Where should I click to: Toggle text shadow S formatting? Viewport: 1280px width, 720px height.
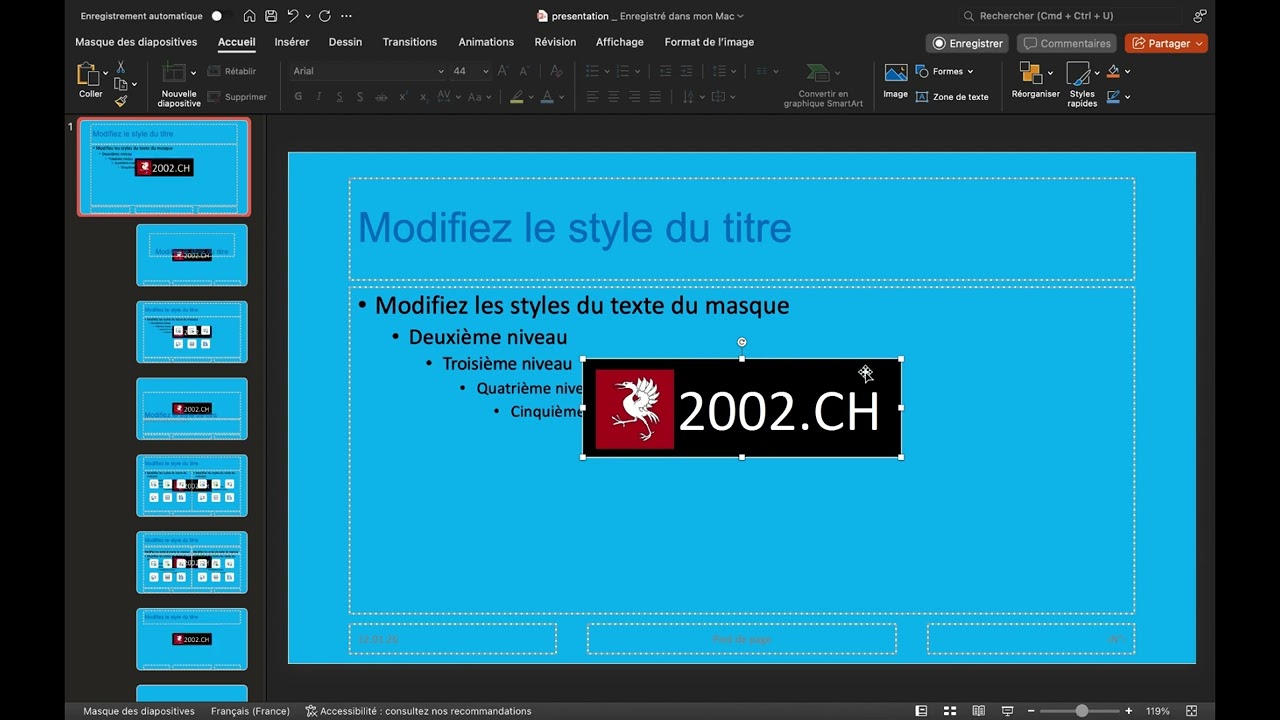coord(360,97)
